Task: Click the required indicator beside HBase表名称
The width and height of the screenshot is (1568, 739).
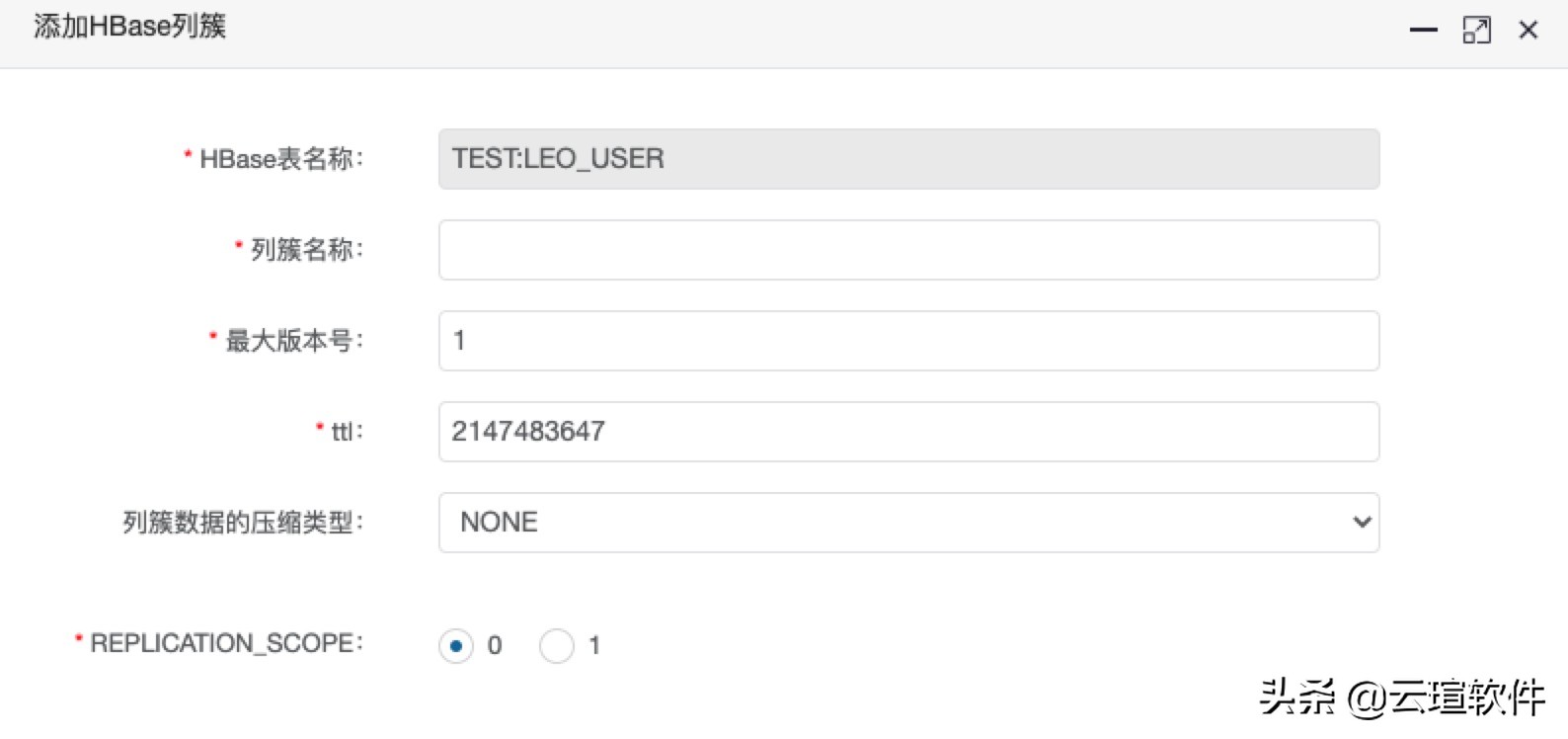Action: coord(188,152)
